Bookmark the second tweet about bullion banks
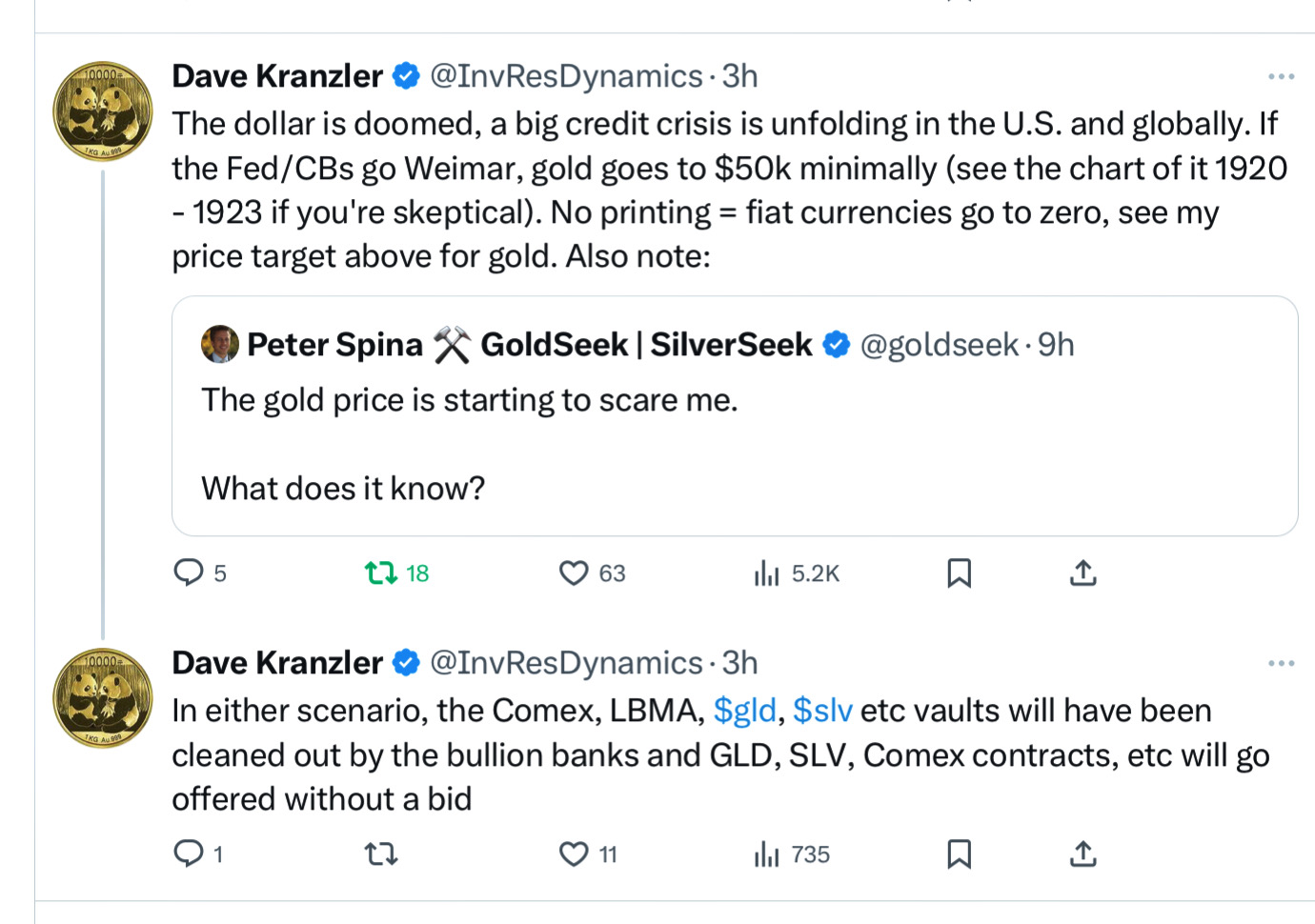The image size is (1315, 924). (959, 854)
